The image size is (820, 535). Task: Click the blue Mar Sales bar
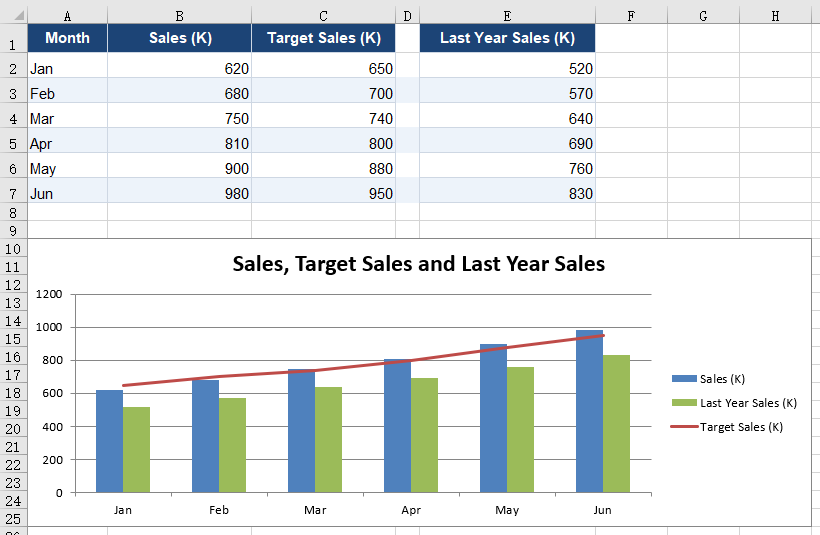pos(301,430)
